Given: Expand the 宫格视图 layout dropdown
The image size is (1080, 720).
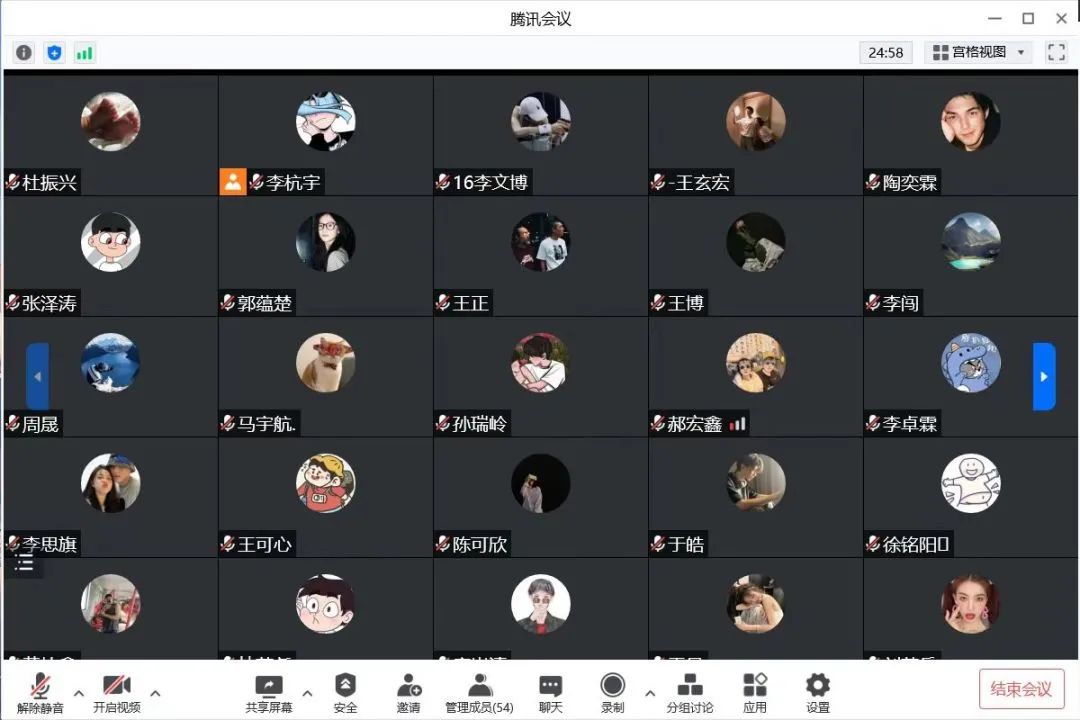Looking at the screenshot, I should (978, 52).
